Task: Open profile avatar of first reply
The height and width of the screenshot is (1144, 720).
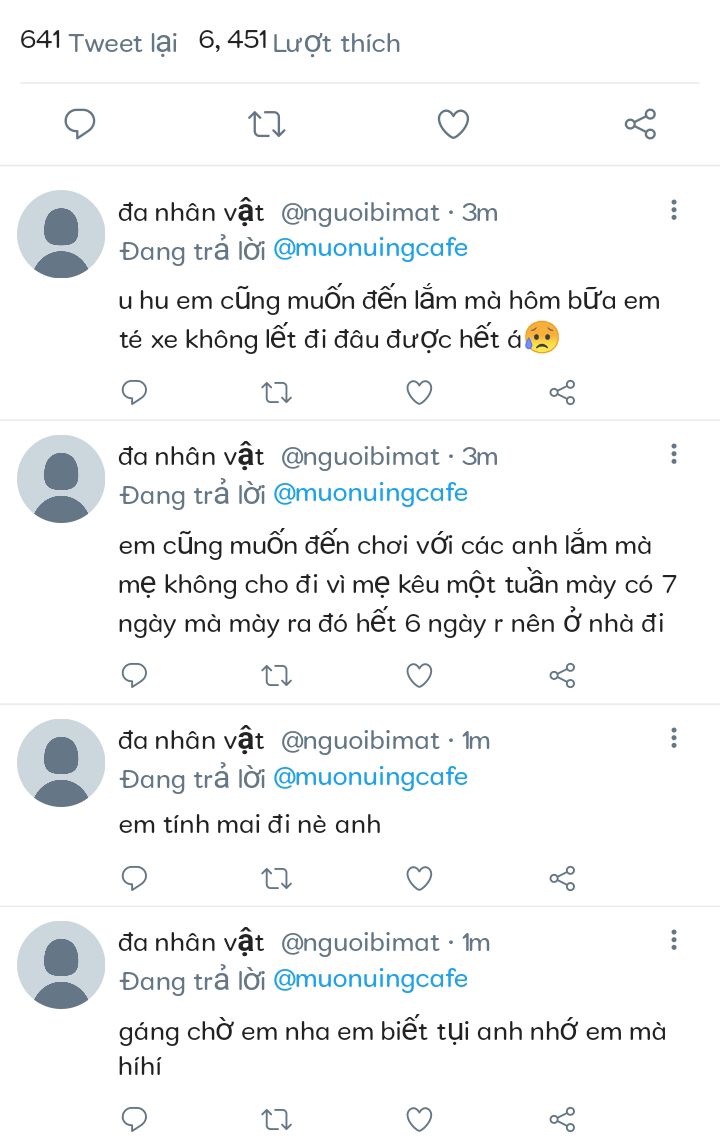Action: click(61, 234)
